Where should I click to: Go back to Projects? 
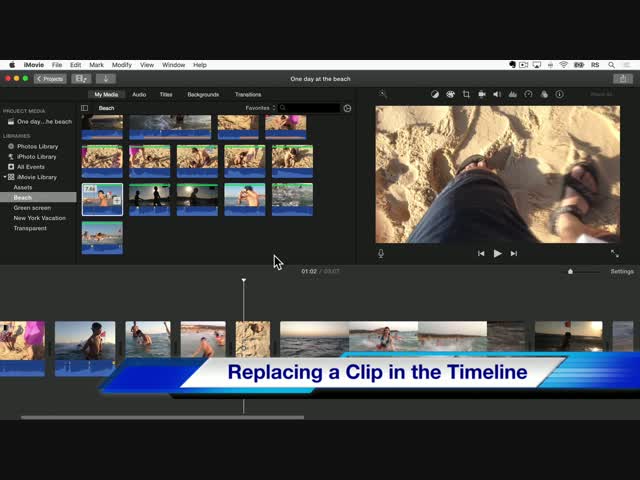[x=50, y=79]
